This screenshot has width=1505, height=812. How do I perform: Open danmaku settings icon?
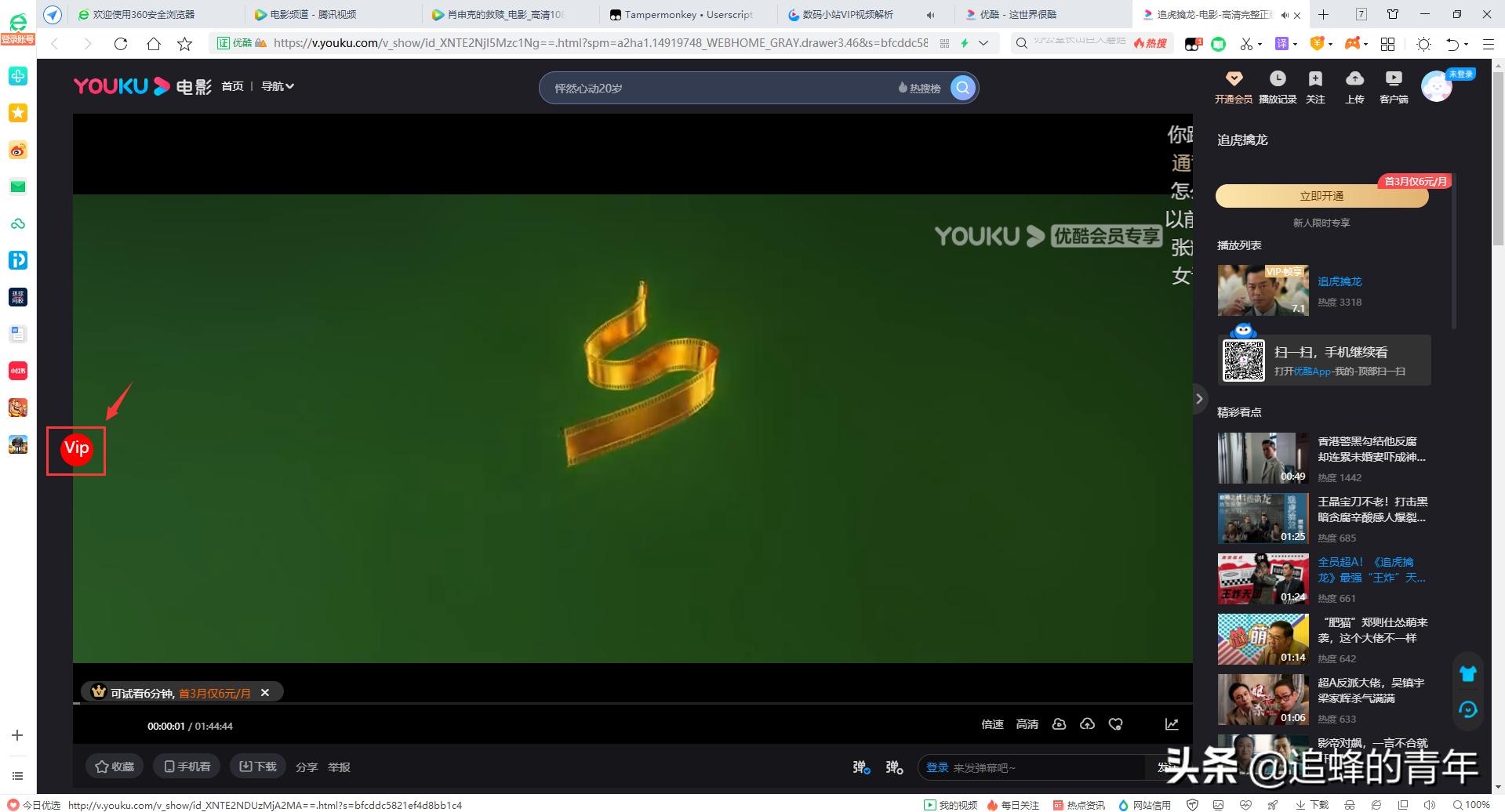[x=894, y=767]
